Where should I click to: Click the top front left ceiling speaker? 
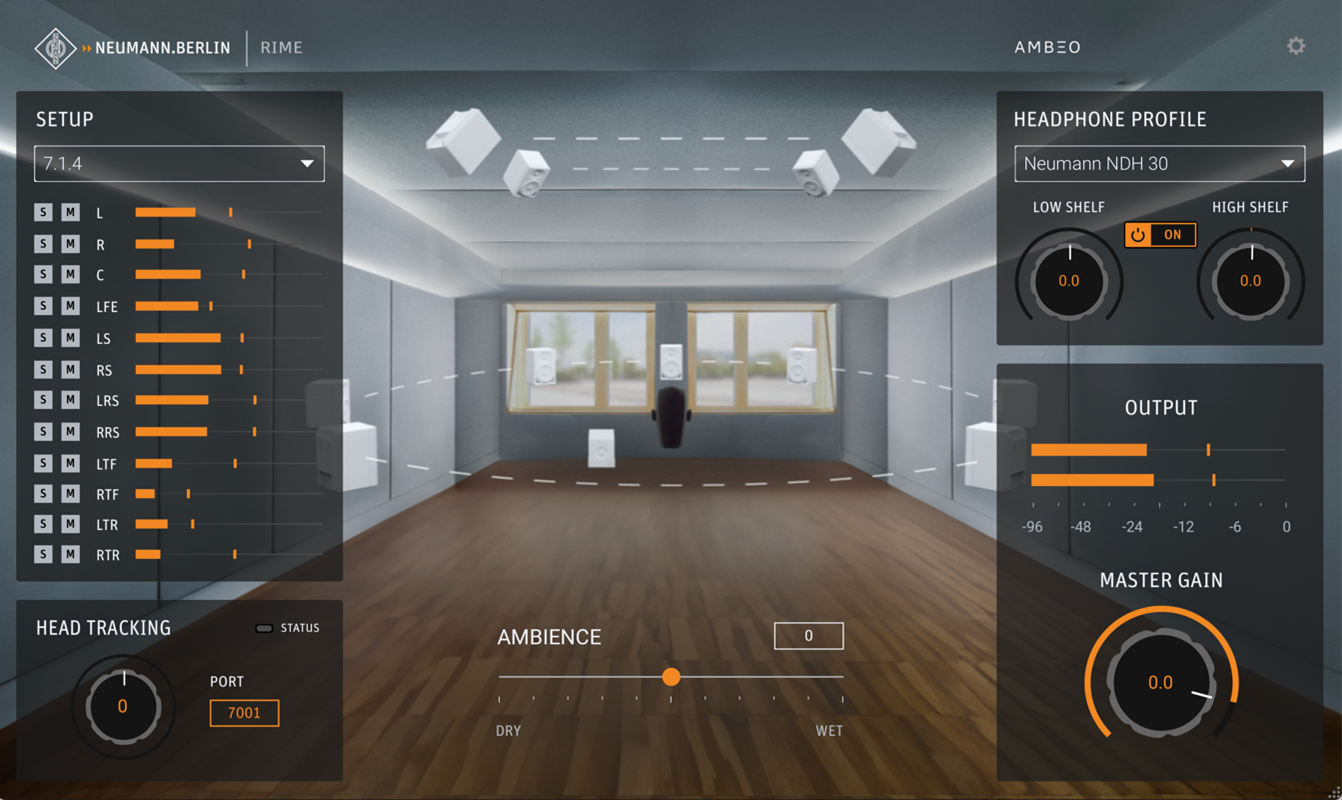[x=463, y=141]
